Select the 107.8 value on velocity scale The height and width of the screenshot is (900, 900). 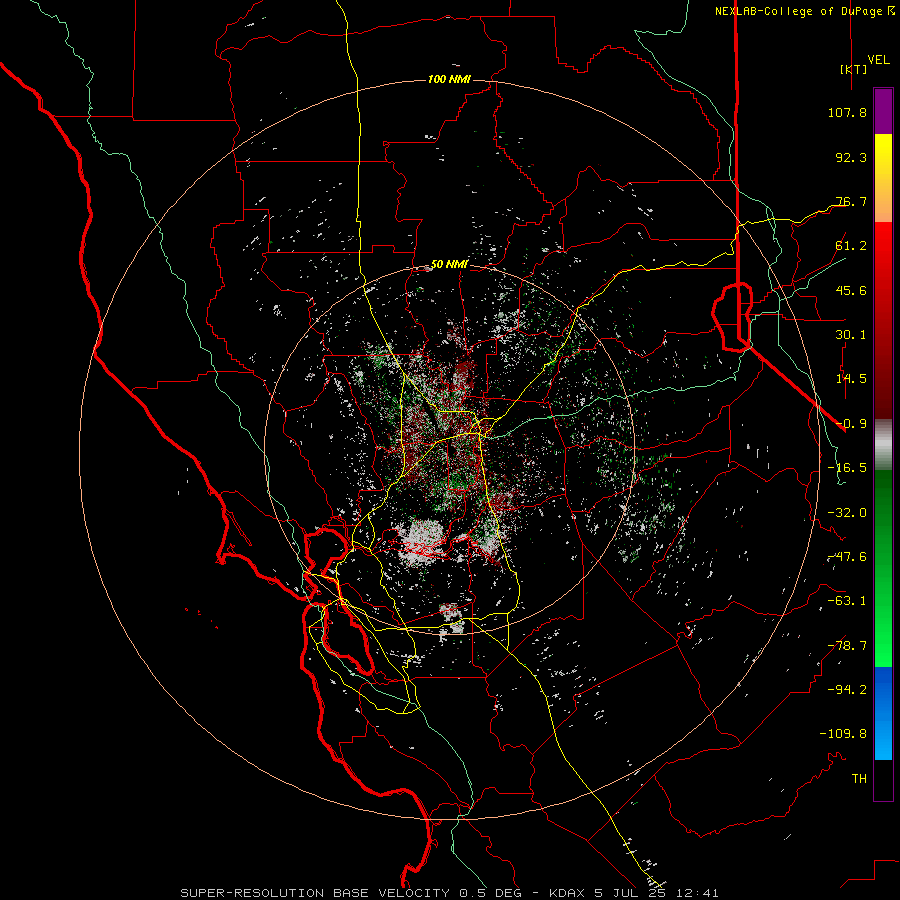coord(847,112)
